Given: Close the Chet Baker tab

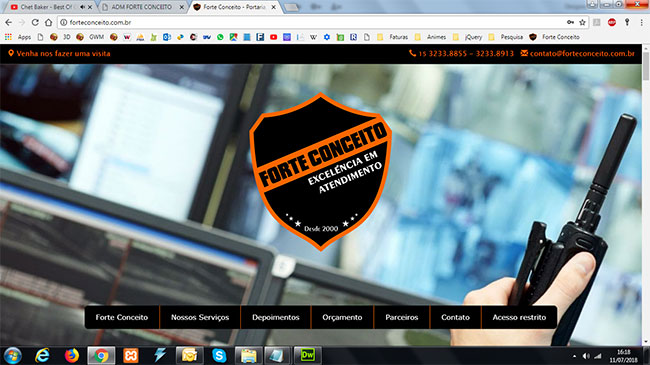Looking at the screenshot, I should click(90, 7).
